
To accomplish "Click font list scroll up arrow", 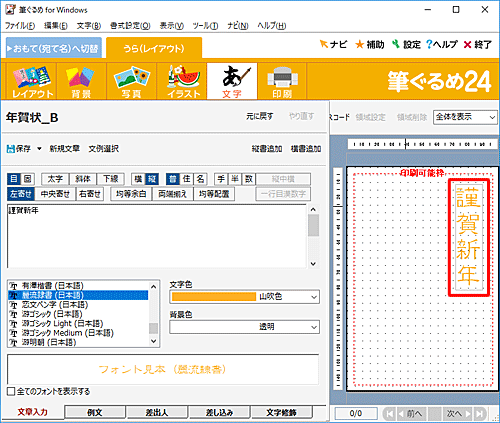I will pos(153,287).
